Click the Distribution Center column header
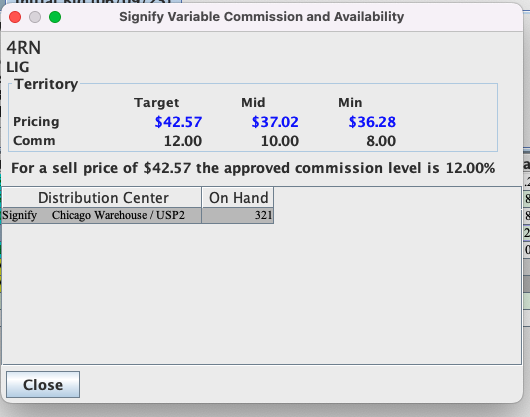Screen dimensions: 530x417 coord(102,197)
